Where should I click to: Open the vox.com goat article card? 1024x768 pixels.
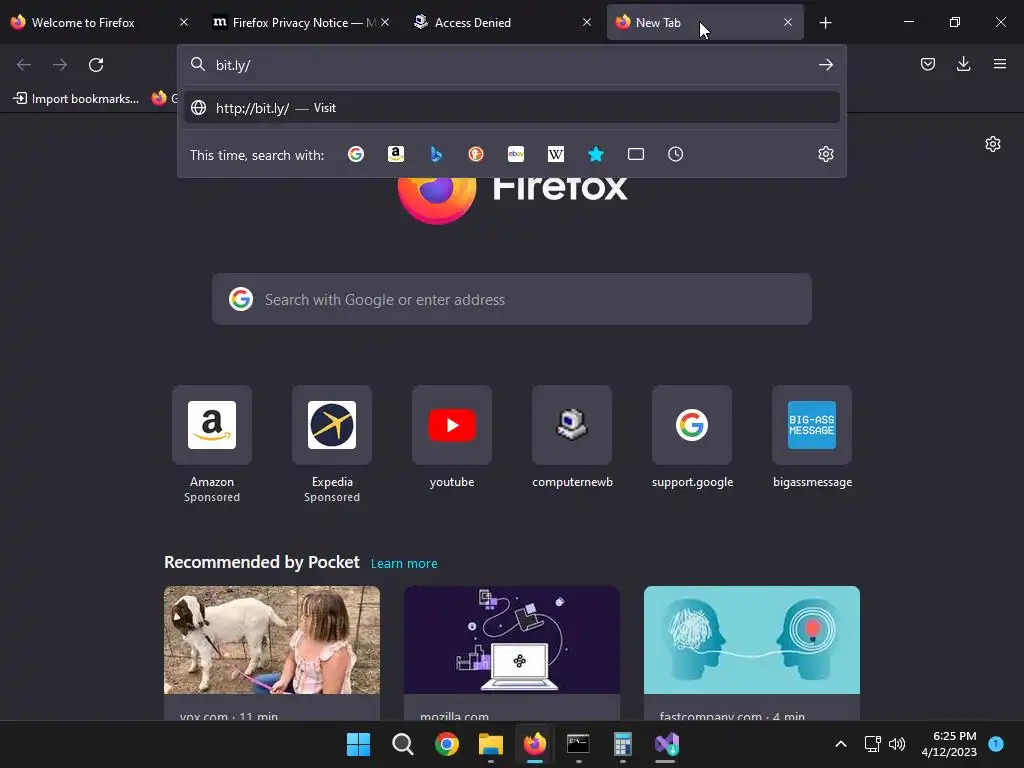(272, 653)
